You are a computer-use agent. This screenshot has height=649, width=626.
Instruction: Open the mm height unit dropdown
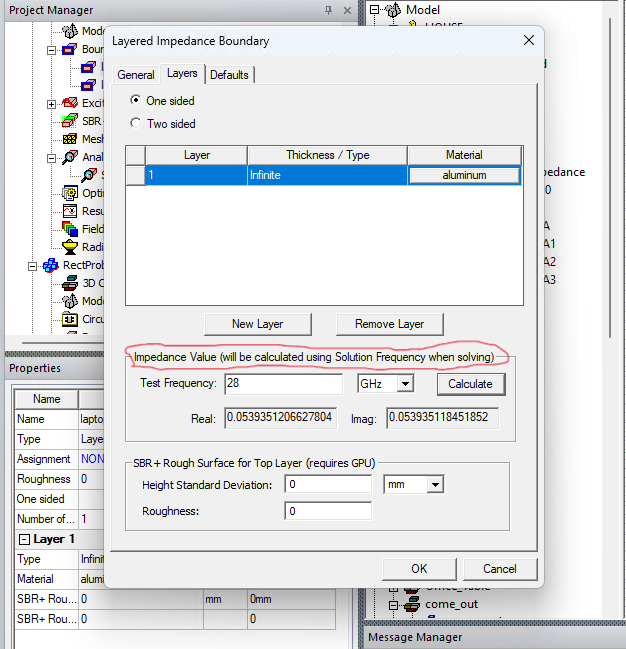point(435,484)
